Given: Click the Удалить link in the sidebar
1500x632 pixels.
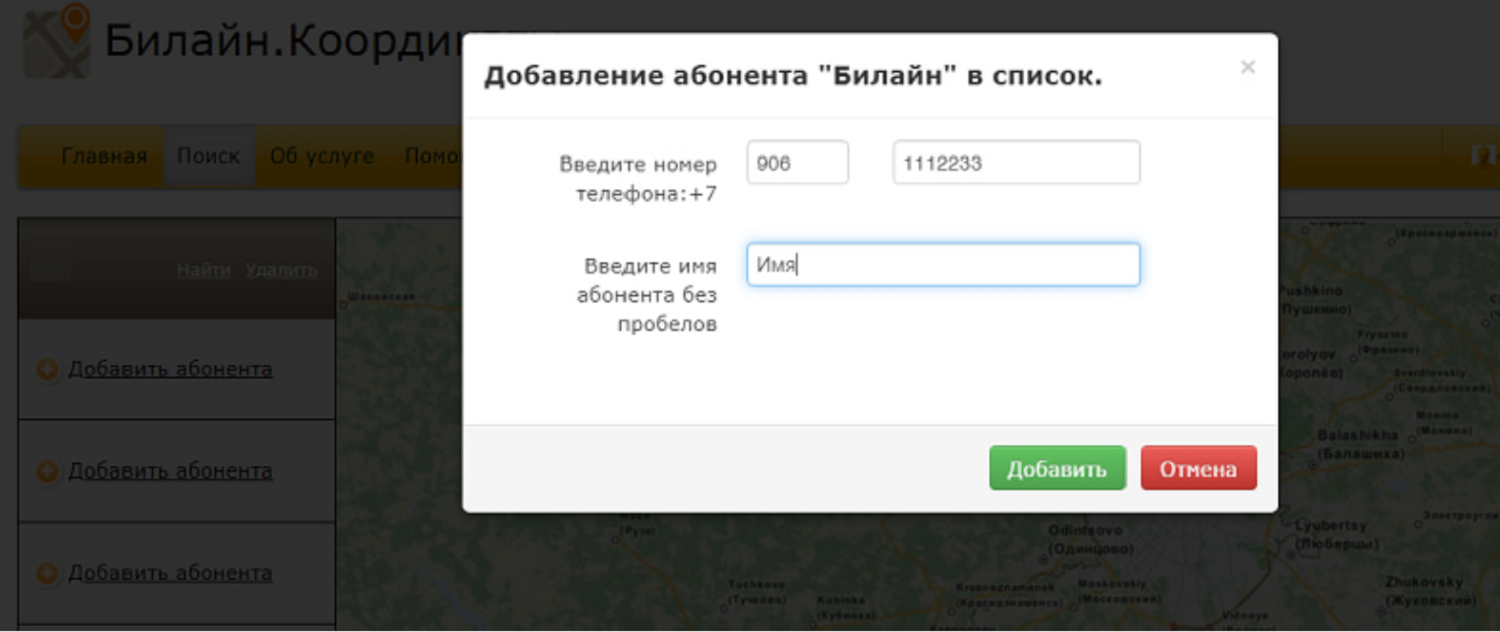Looking at the screenshot, I should pyautogui.click(x=281, y=270).
